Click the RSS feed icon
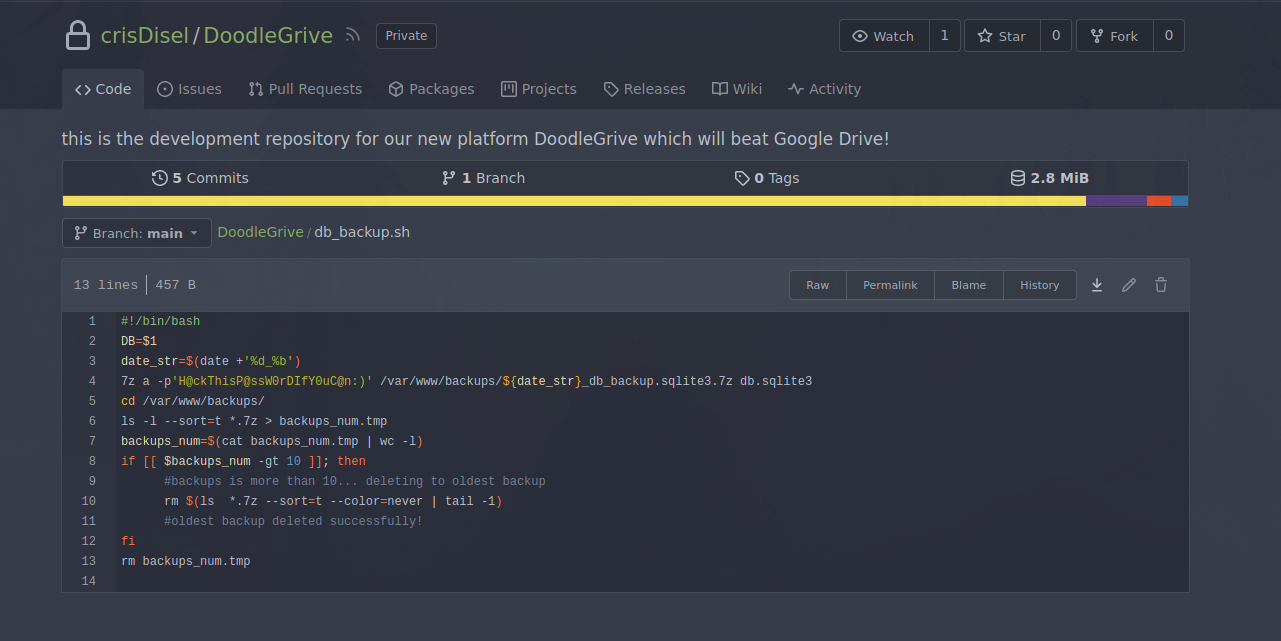This screenshot has width=1281, height=641. point(352,36)
